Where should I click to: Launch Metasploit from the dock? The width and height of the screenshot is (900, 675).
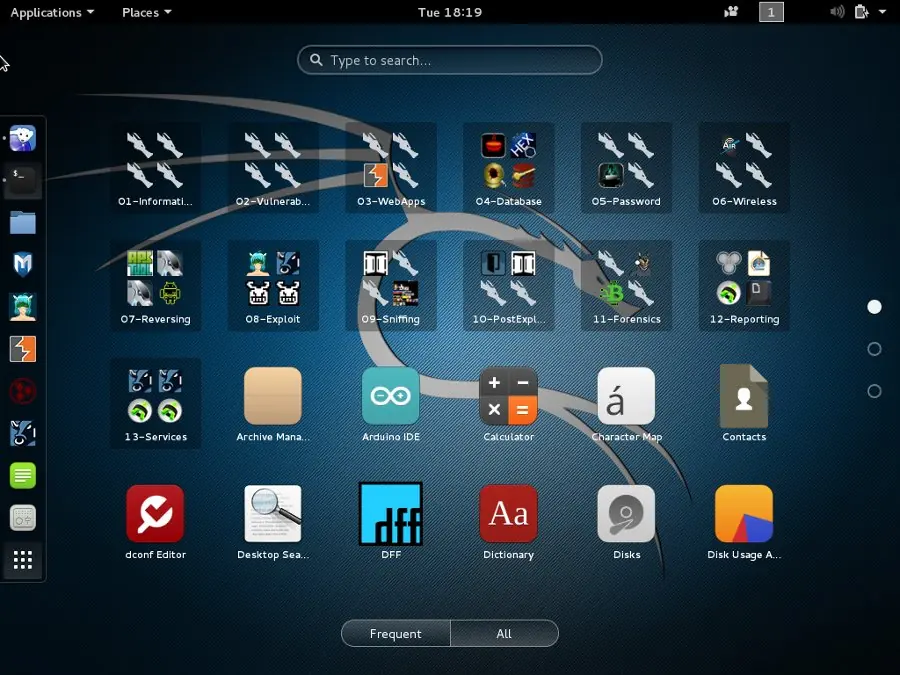point(23,265)
